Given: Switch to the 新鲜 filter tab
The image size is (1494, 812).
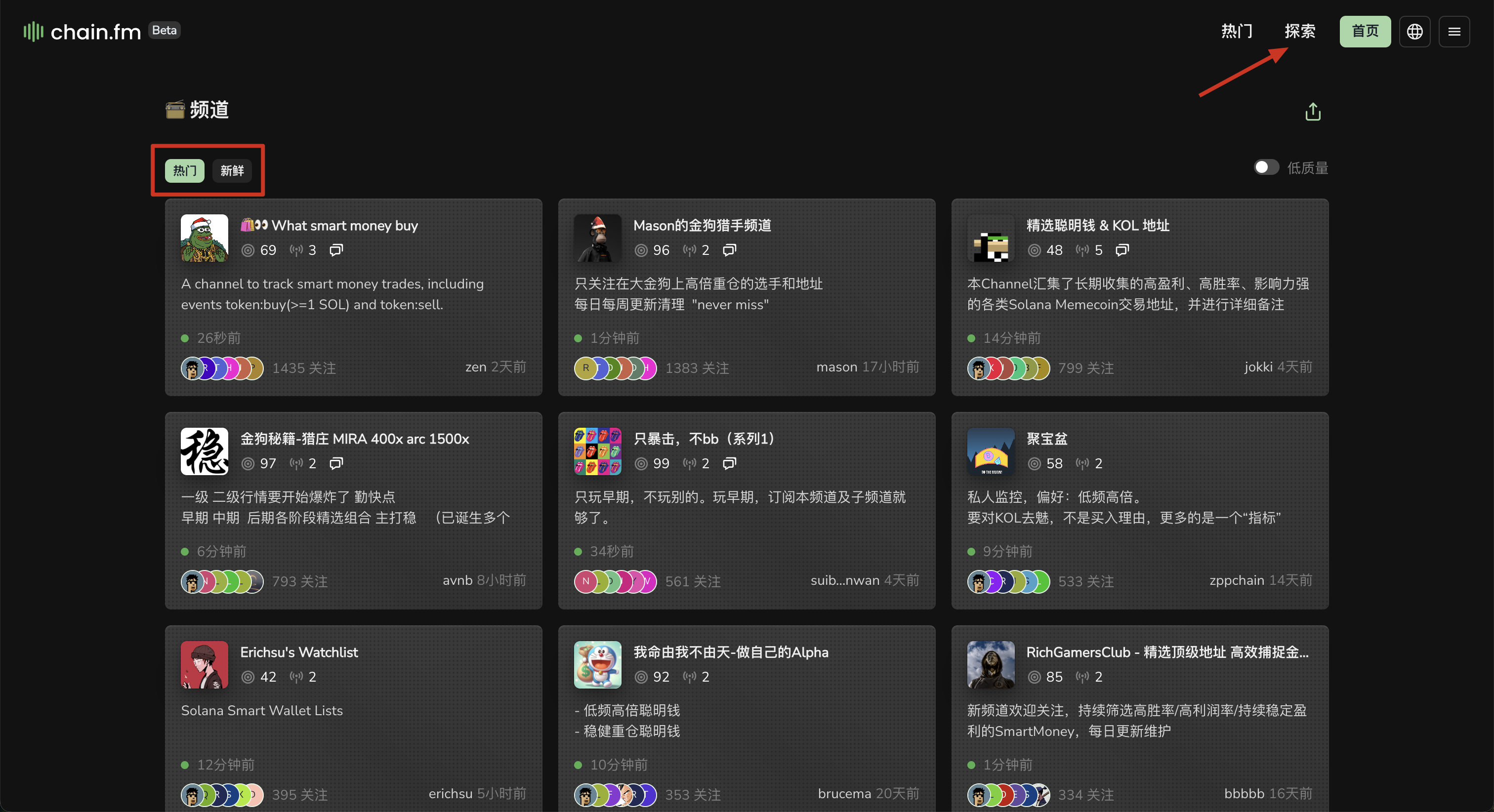Looking at the screenshot, I should (x=232, y=170).
